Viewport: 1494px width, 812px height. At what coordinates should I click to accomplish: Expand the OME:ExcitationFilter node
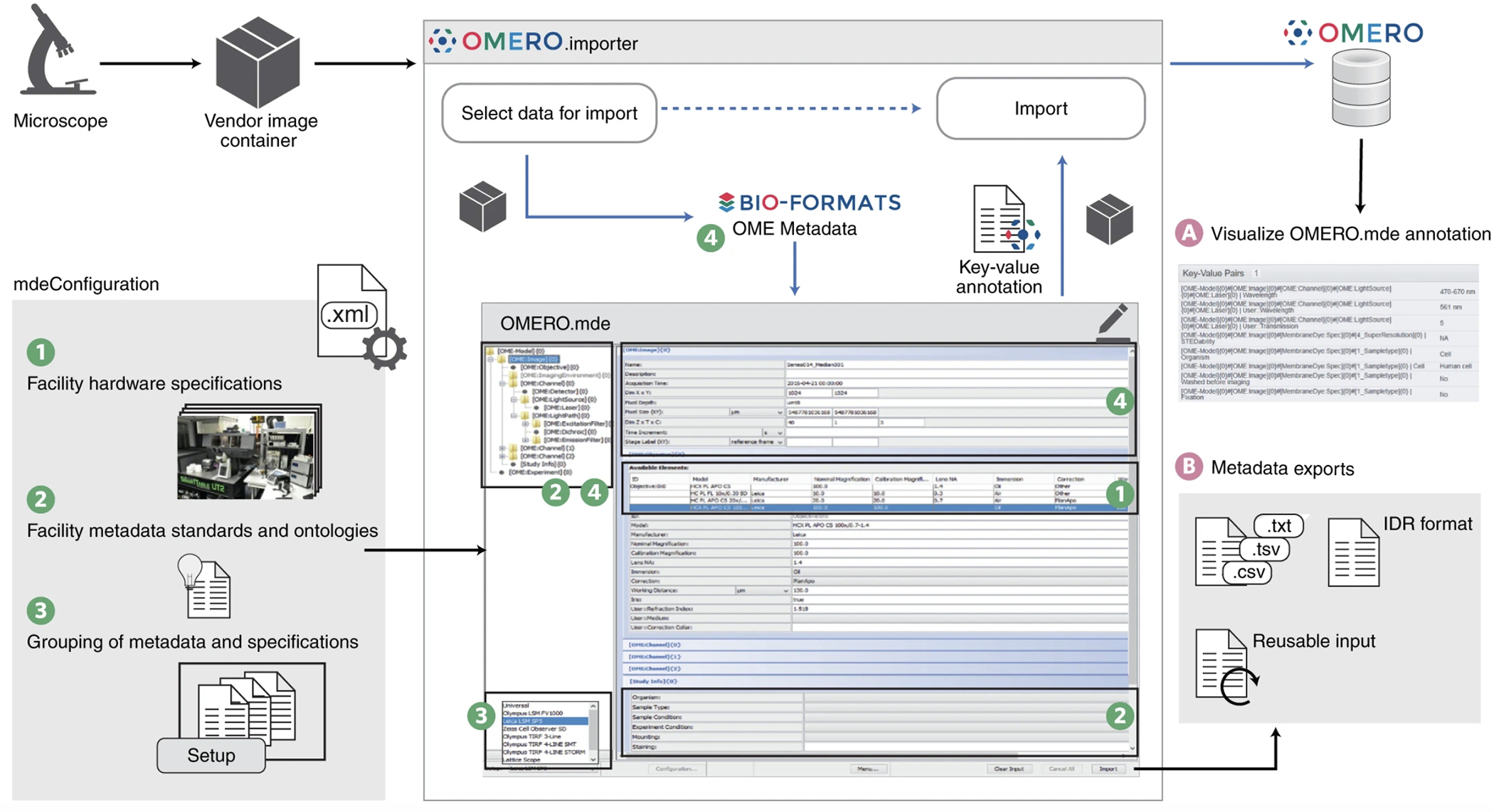[x=525, y=424]
